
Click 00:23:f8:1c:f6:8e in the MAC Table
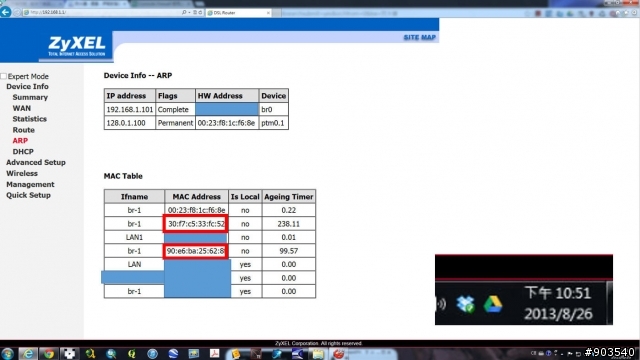[196, 210]
